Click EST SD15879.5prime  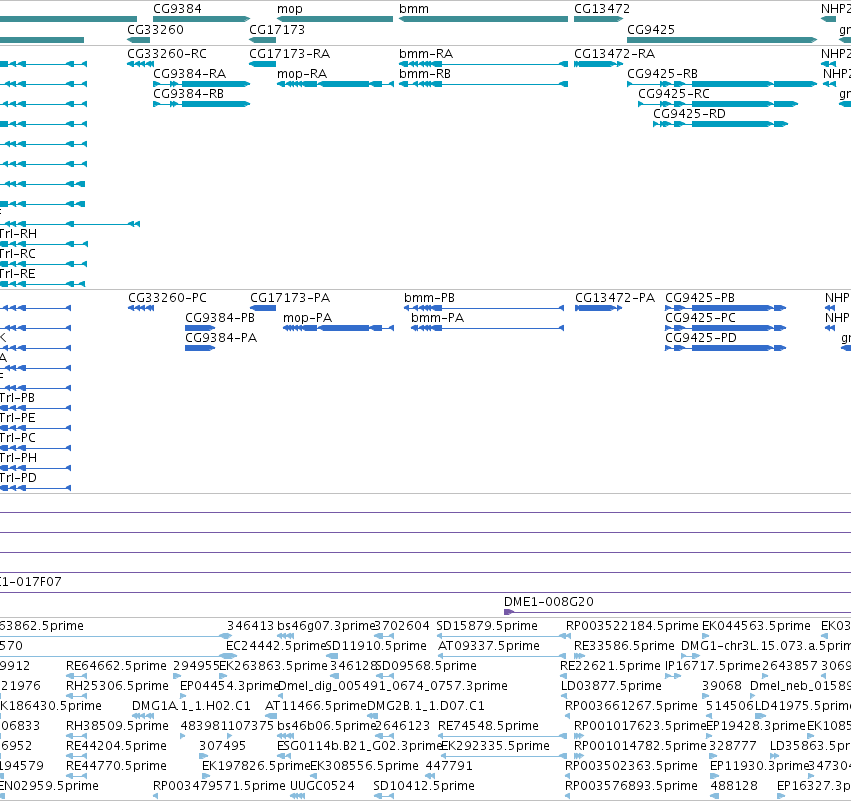coord(504,636)
